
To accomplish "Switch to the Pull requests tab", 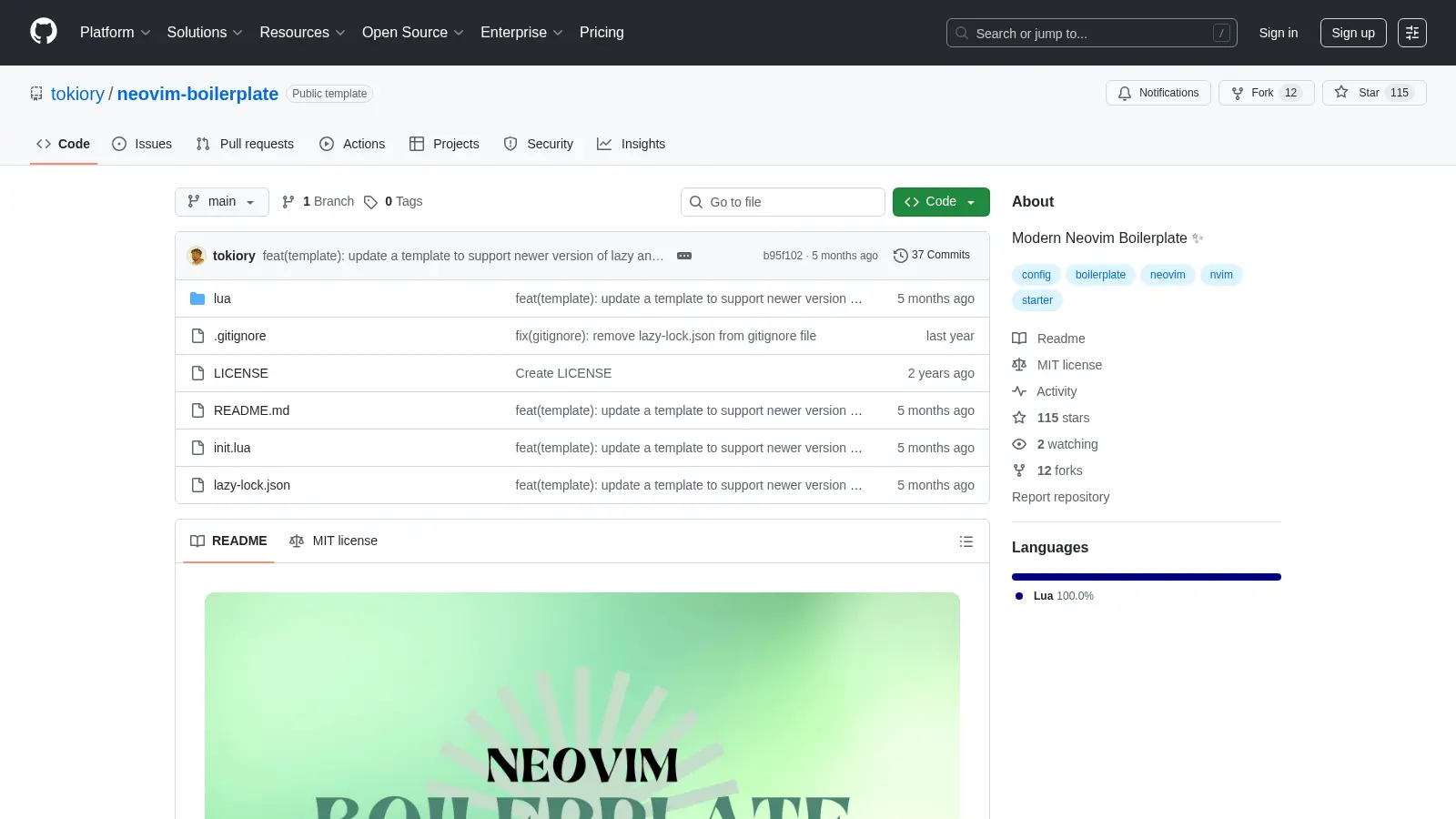I will 245,144.
